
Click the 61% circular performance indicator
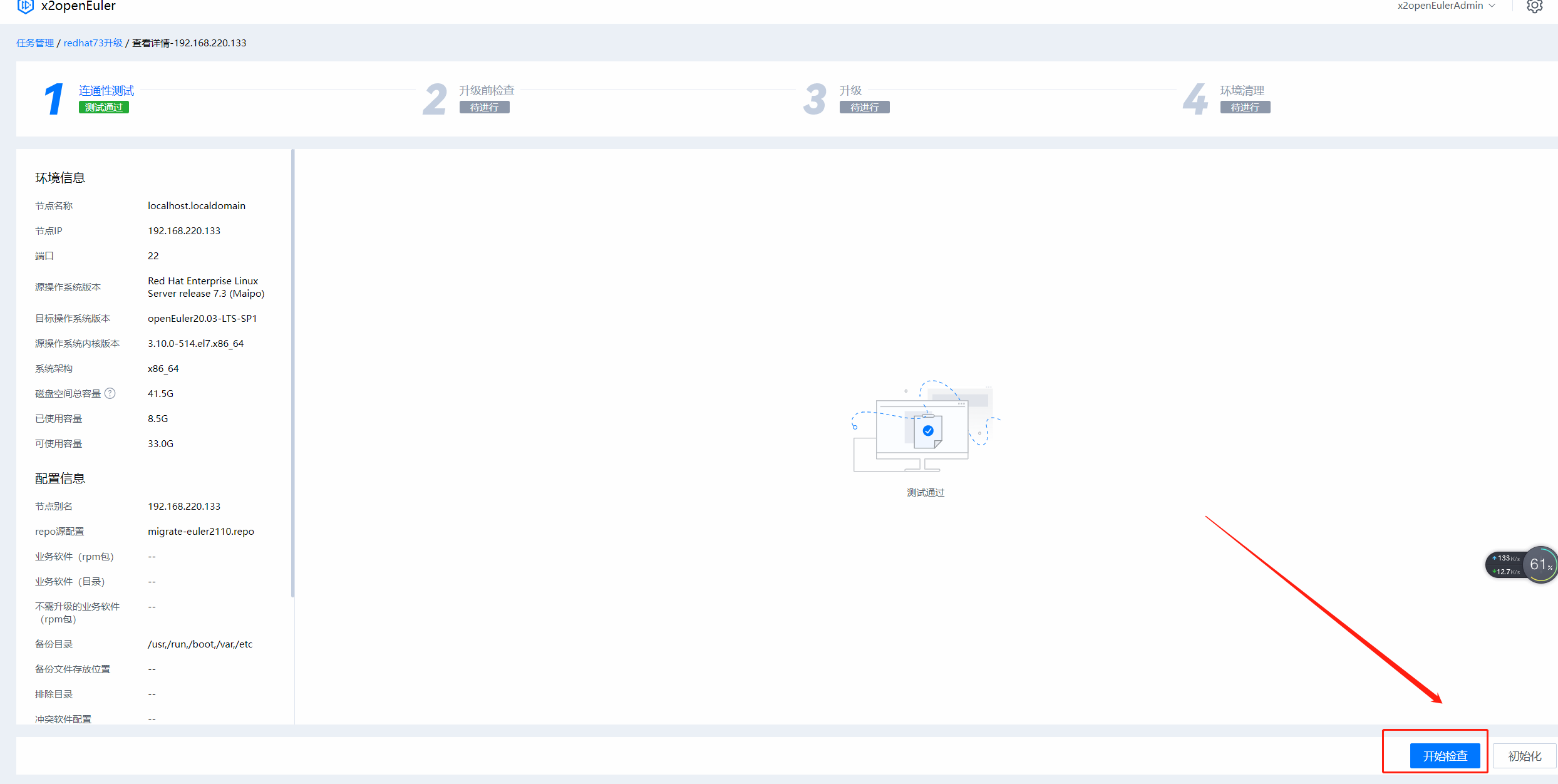pyautogui.click(x=1540, y=565)
